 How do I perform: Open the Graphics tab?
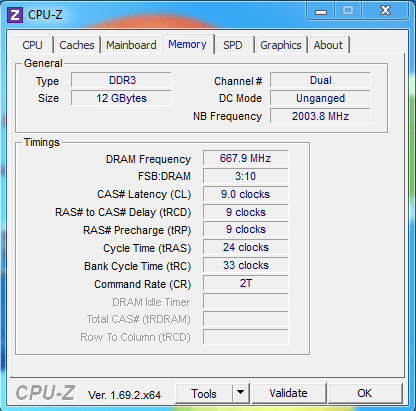(x=281, y=45)
